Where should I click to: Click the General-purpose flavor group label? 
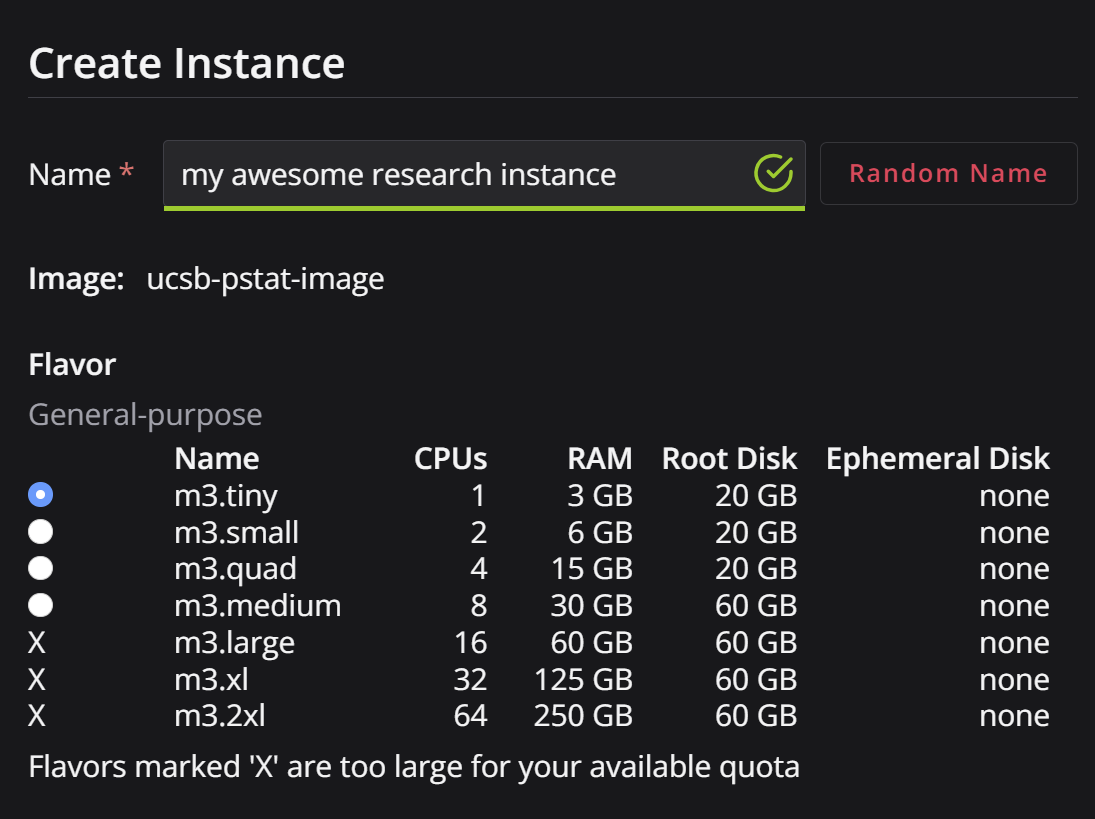click(145, 415)
